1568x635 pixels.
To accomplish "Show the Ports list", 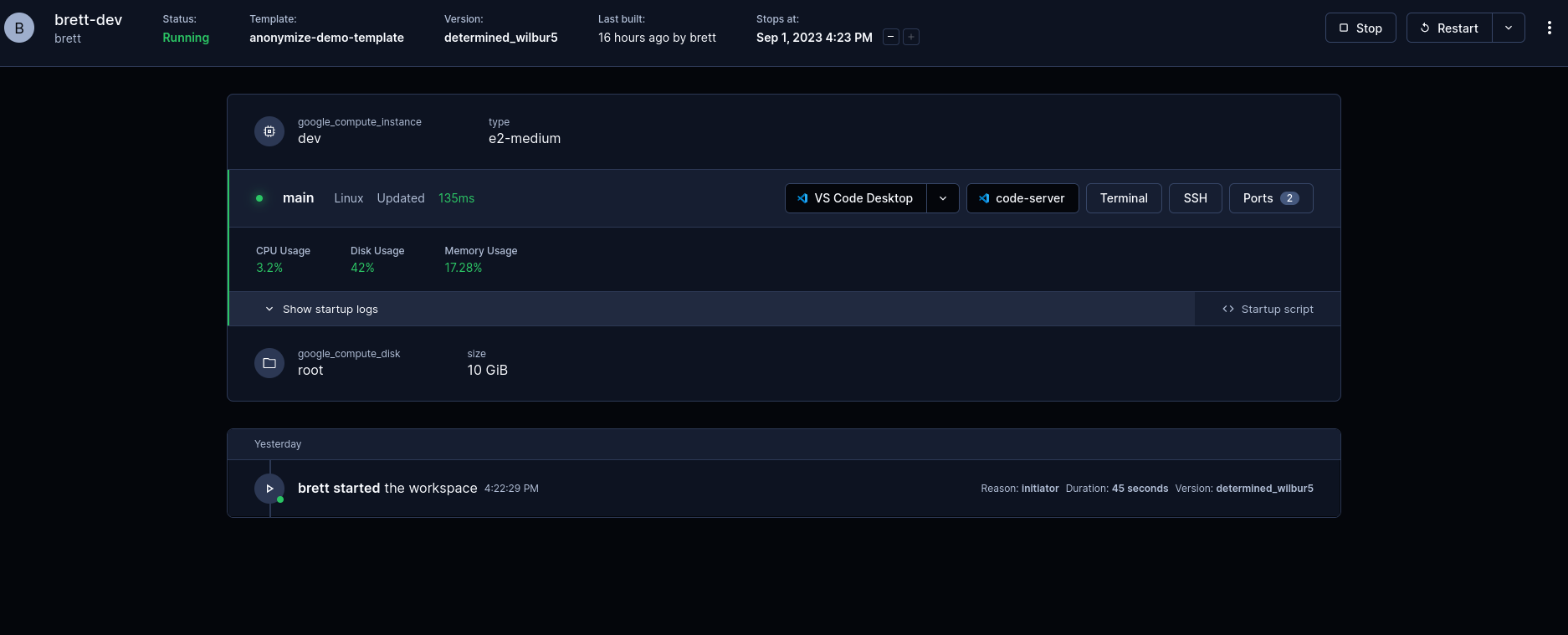I will [1271, 198].
